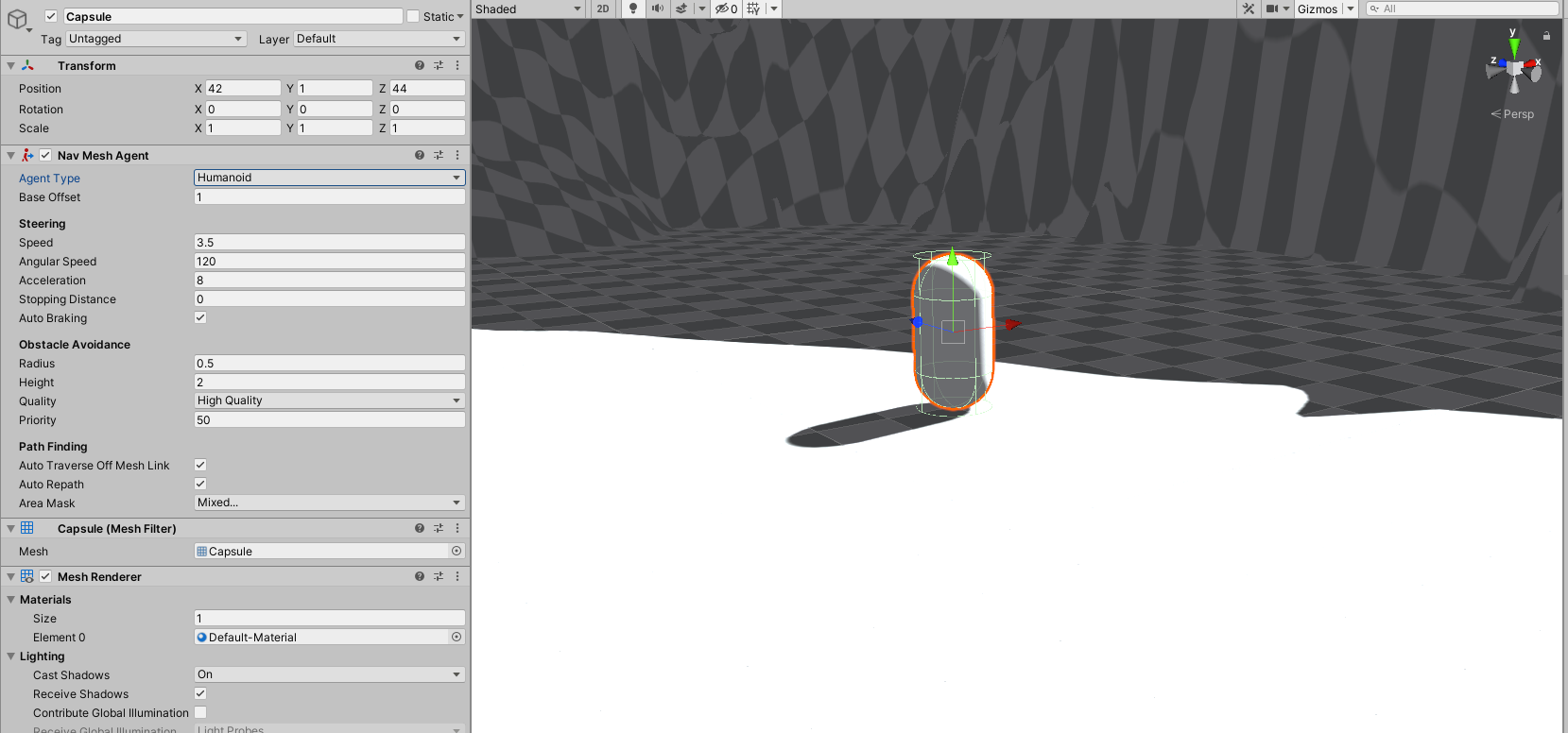Open Nav Mesh Agent context menu
The height and width of the screenshot is (733, 1568).
click(x=457, y=155)
